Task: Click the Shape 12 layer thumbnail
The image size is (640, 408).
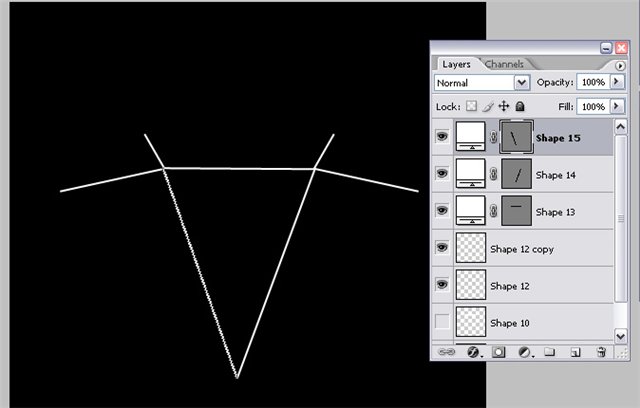Action: [471, 284]
